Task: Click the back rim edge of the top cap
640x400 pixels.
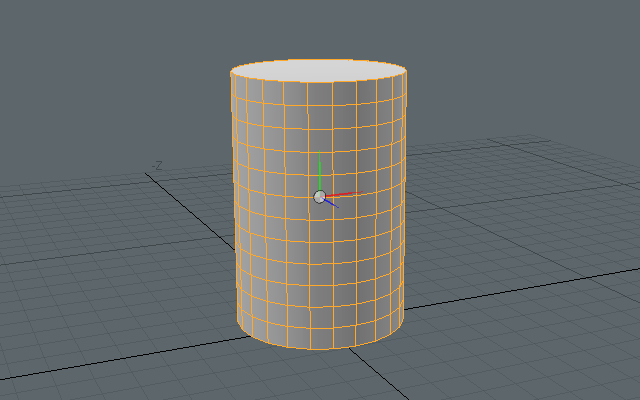Action: 319,59
